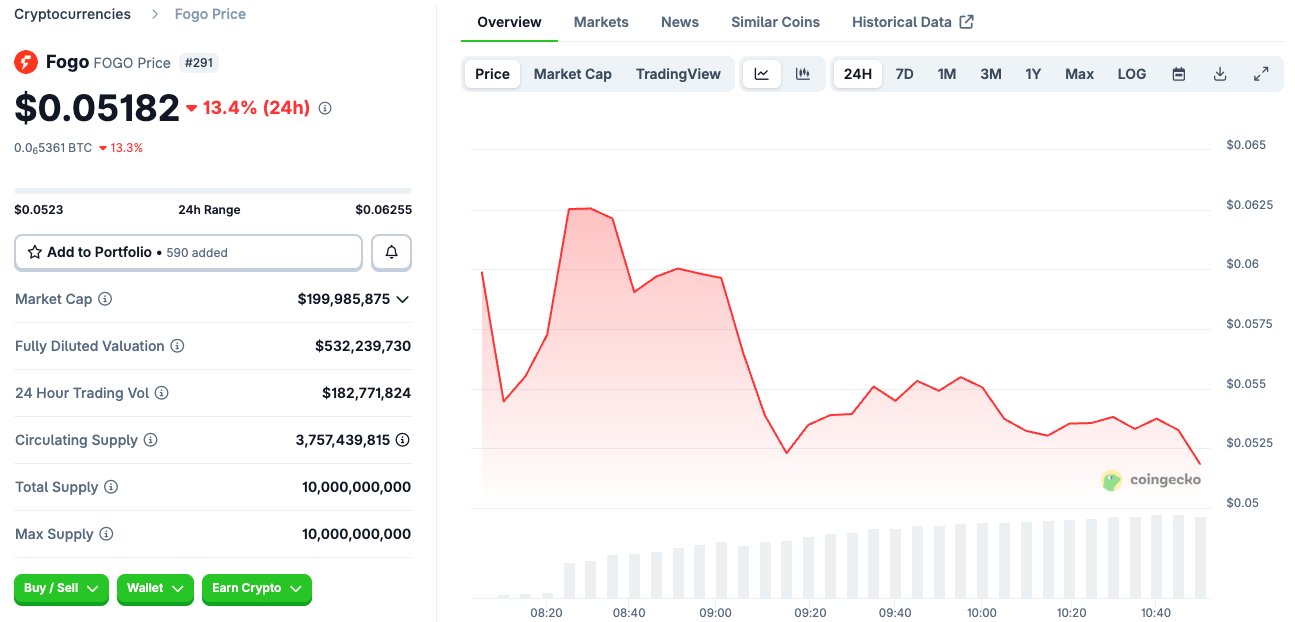
Task: Toggle LOG scale on chart
Action: coord(1131,74)
